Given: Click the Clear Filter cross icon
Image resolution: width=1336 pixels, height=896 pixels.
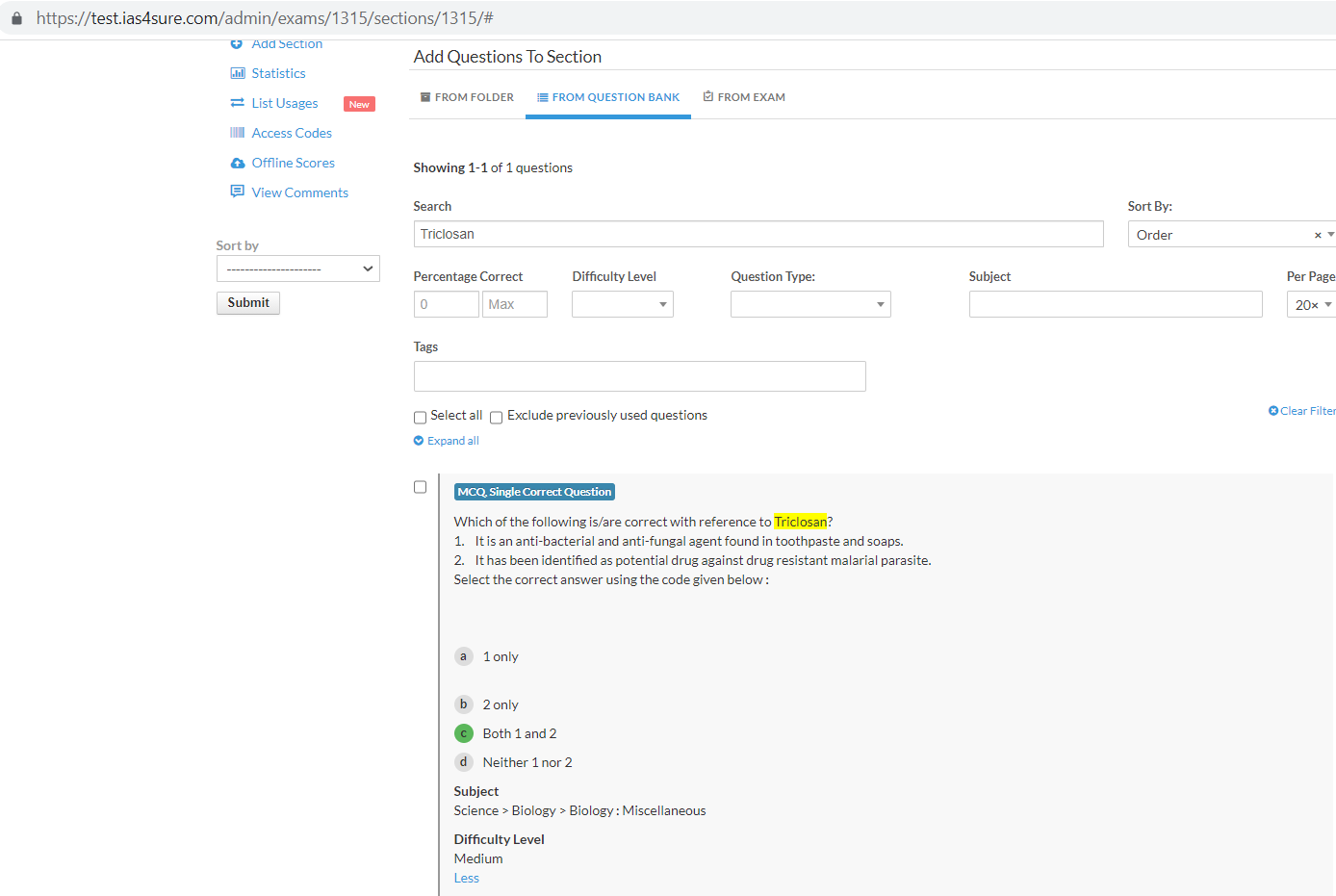Looking at the screenshot, I should [1273, 411].
